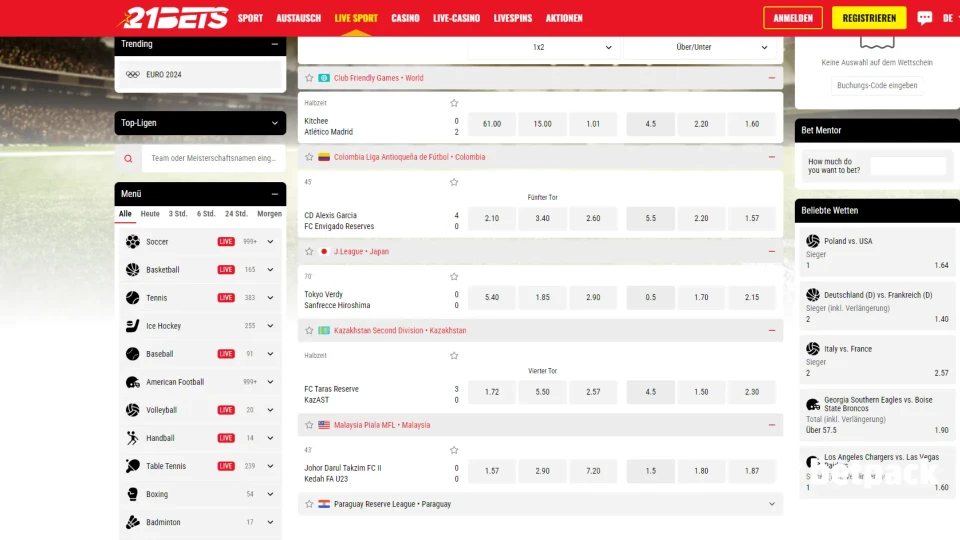Click the Baseball icon in menu
960x540 pixels.
click(x=132, y=354)
